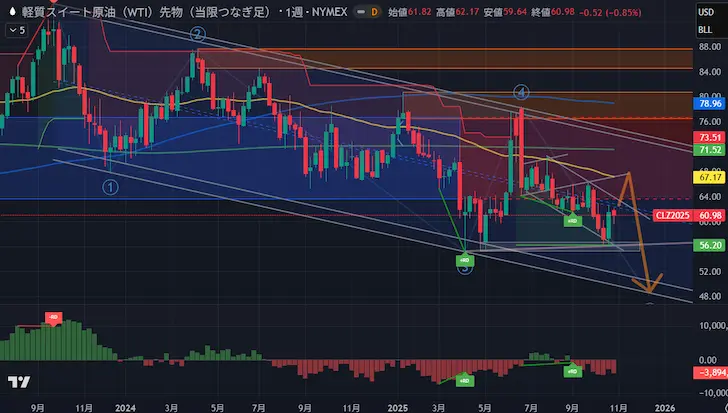Click the red RD label on the histogram
The image size is (728, 413).
(x=53, y=317)
